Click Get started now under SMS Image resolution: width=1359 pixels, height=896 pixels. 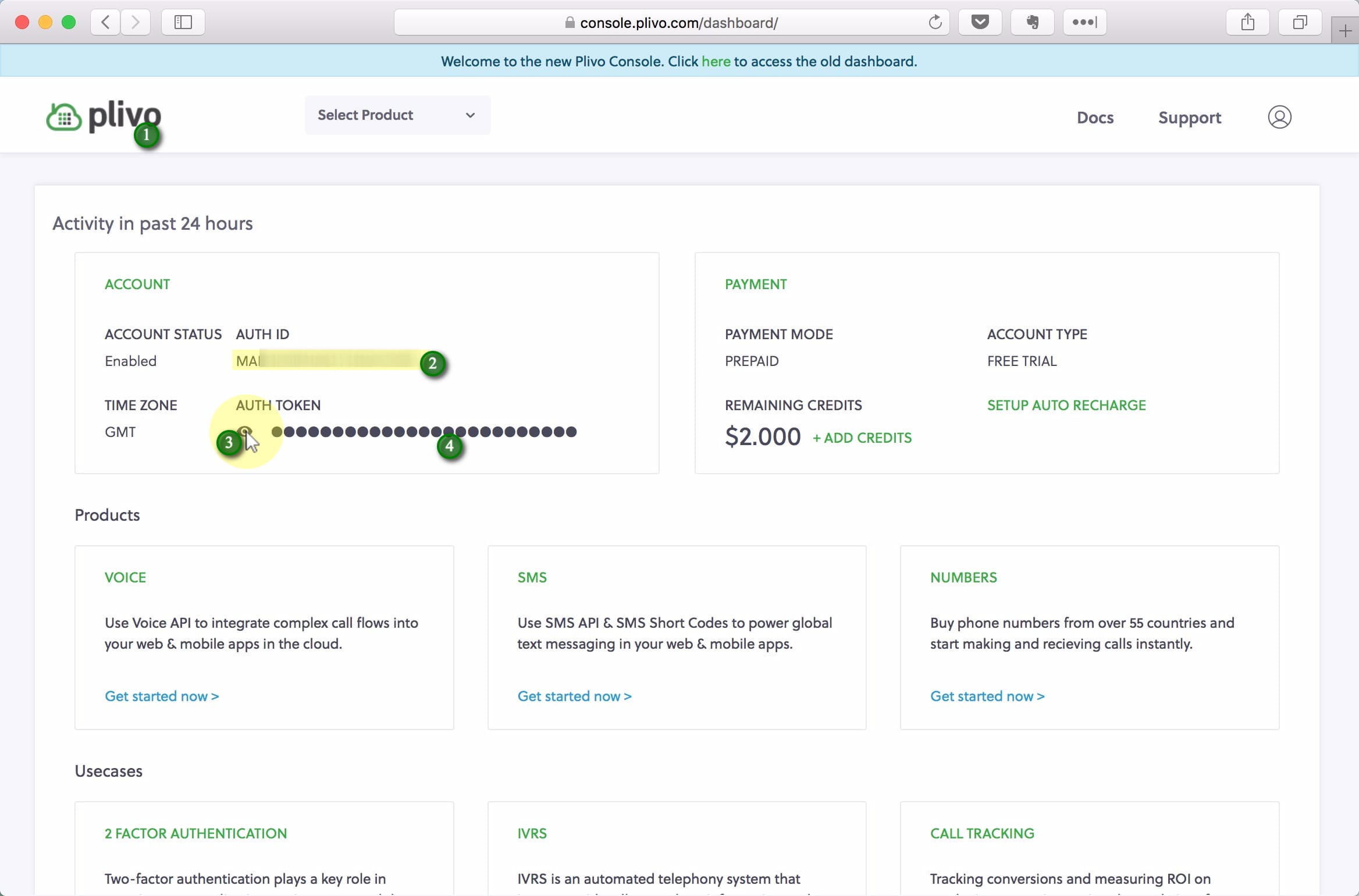click(575, 696)
